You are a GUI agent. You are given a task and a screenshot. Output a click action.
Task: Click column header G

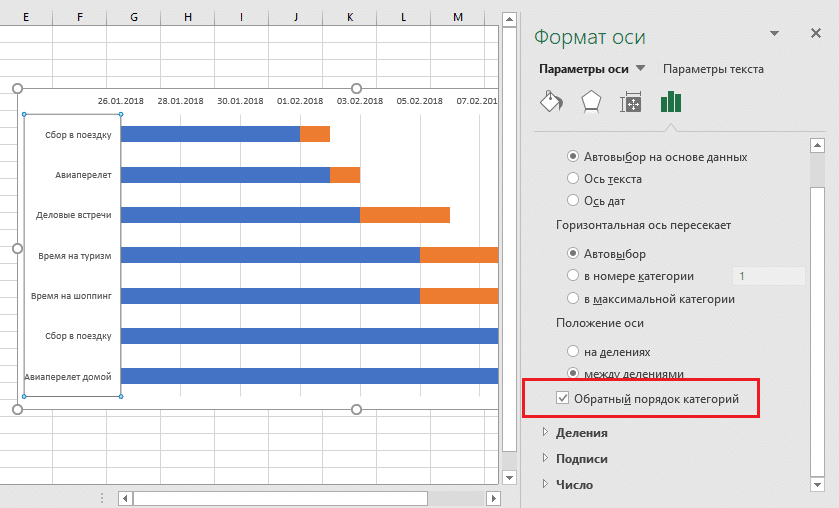tap(133, 17)
